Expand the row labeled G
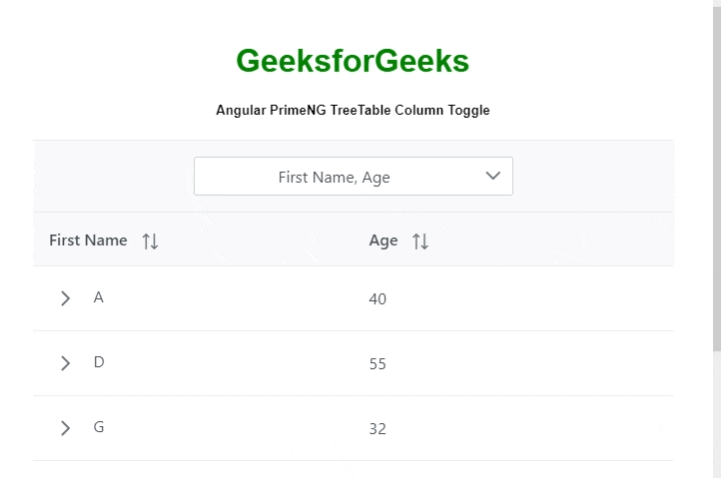The width and height of the screenshot is (721, 478). (66, 428)
